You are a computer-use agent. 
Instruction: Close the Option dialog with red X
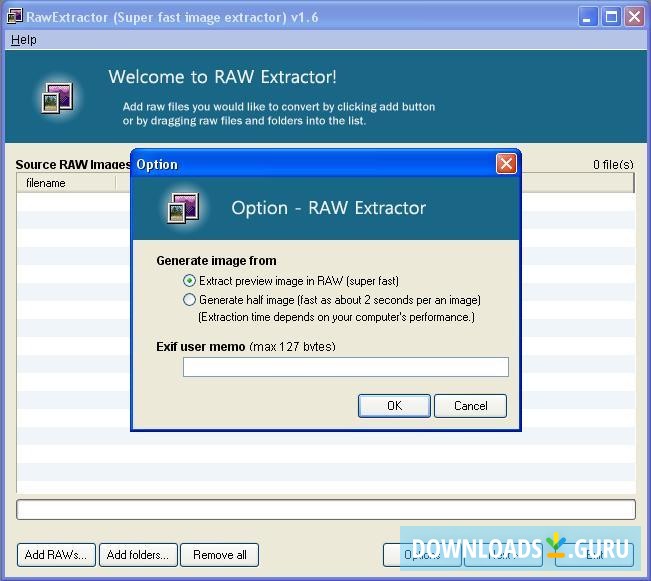(x=506, y=164)
